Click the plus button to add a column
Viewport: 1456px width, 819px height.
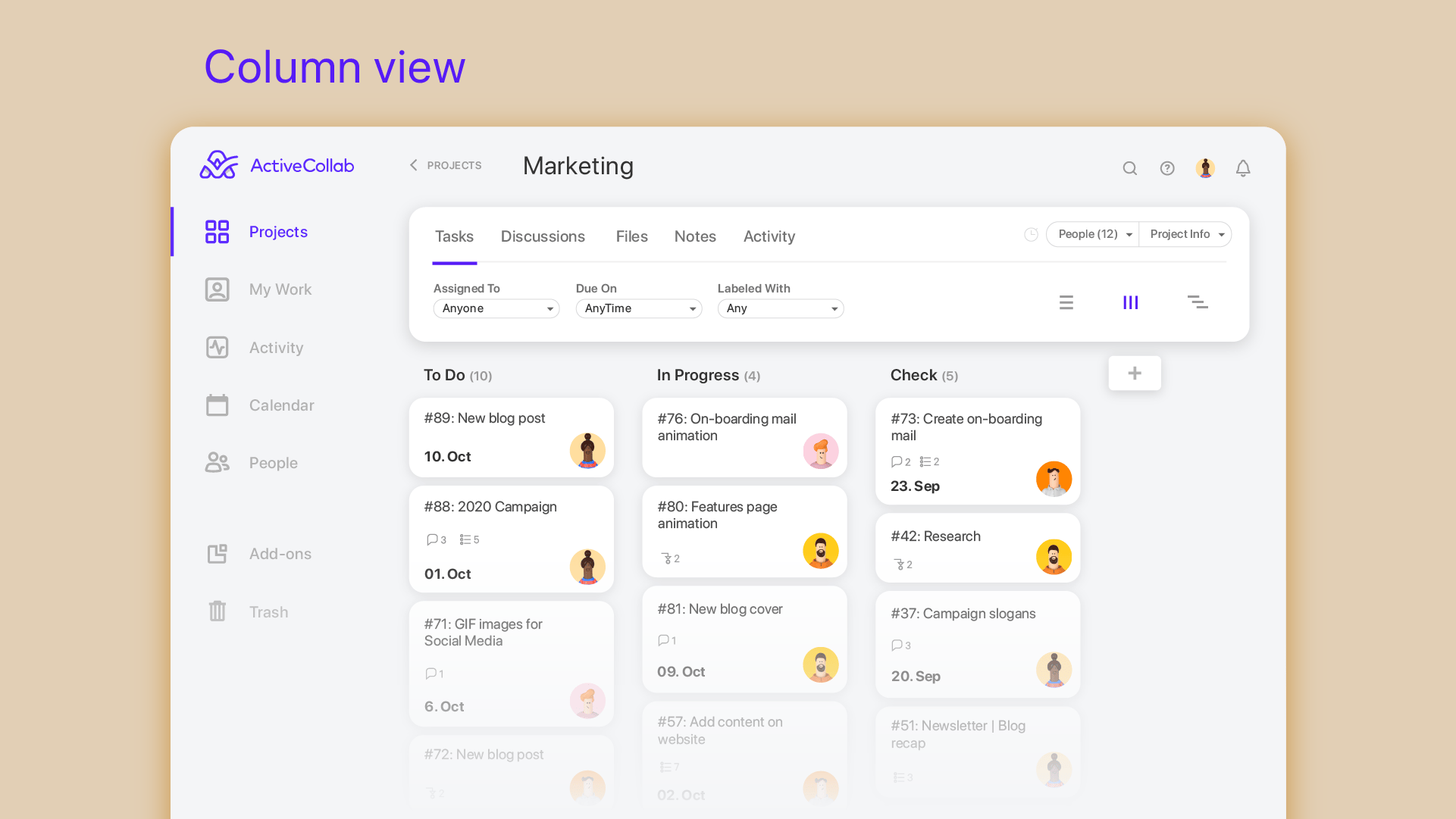click(x=1135, y=373)
